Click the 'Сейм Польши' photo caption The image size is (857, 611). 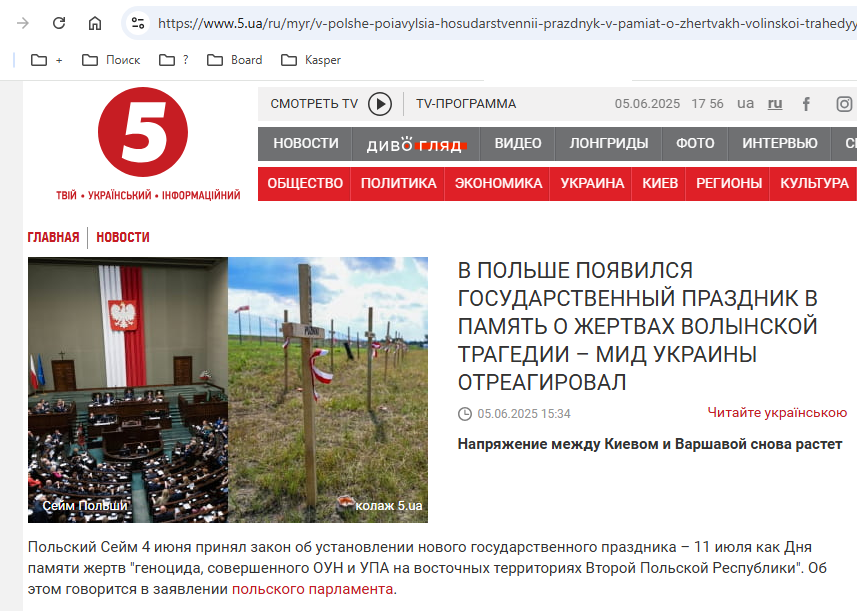85,506
